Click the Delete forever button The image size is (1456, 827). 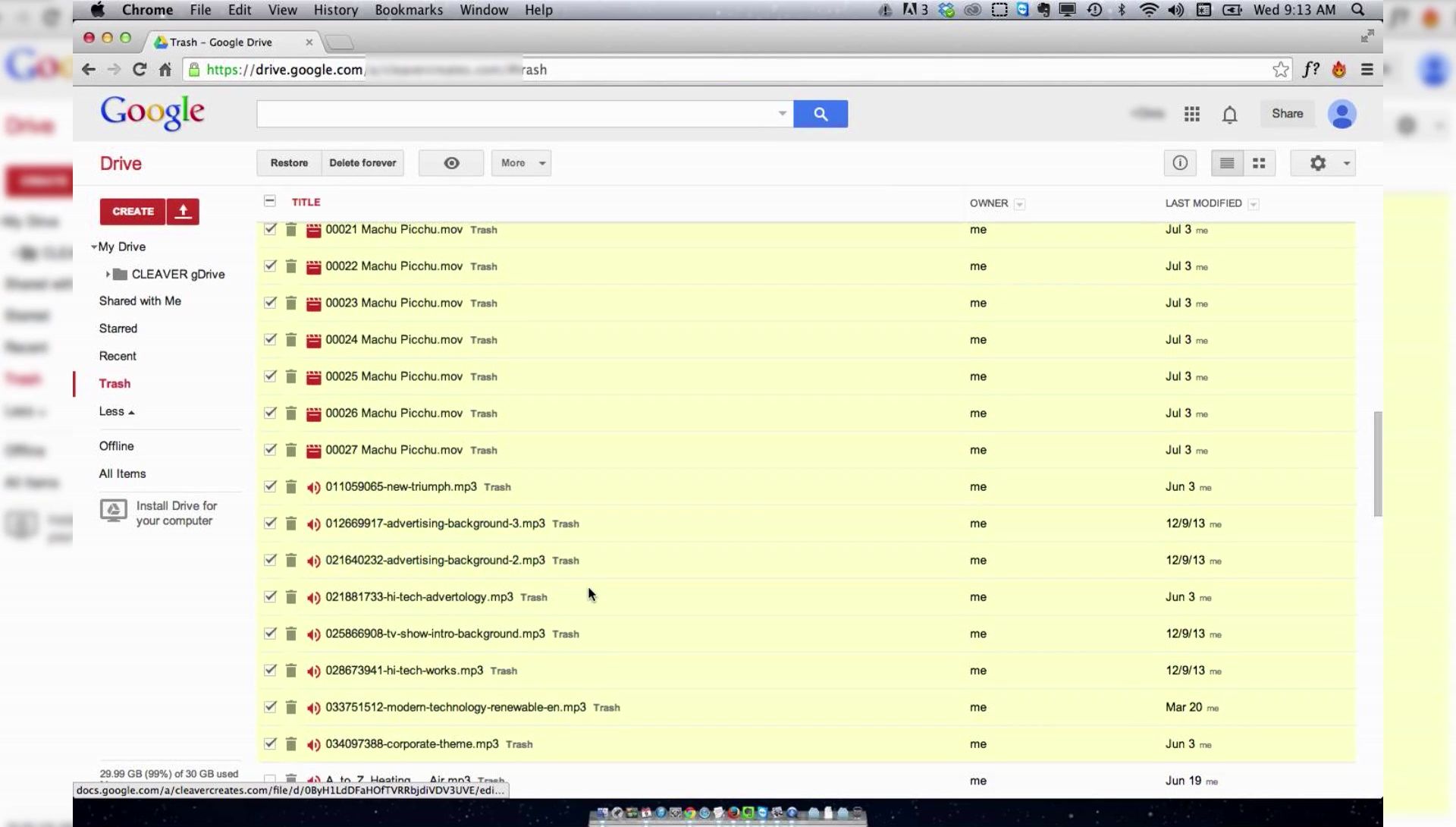point(362,163)
